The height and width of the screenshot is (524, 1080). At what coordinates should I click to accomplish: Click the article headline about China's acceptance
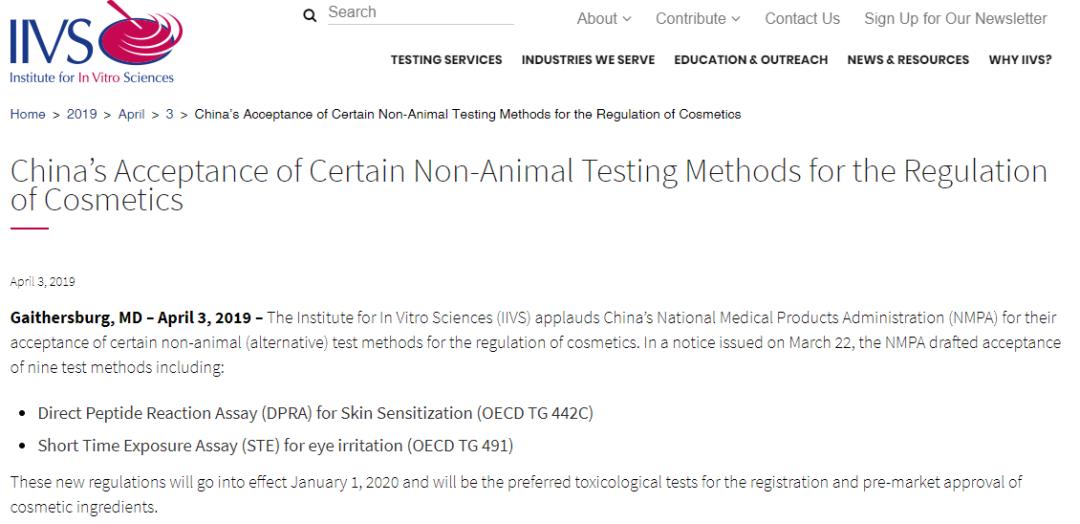tap(528, 185)
